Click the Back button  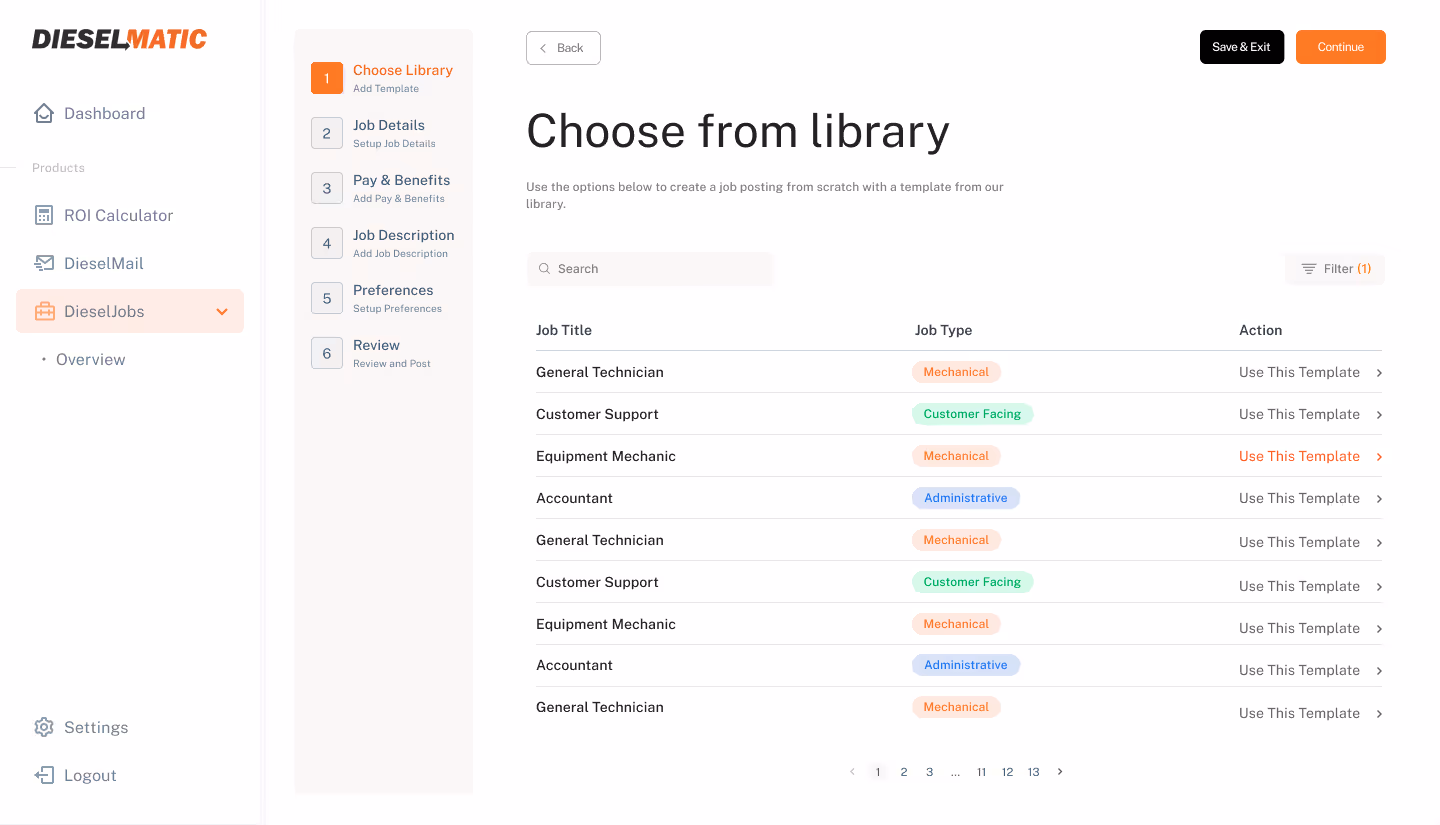(563, 48)
